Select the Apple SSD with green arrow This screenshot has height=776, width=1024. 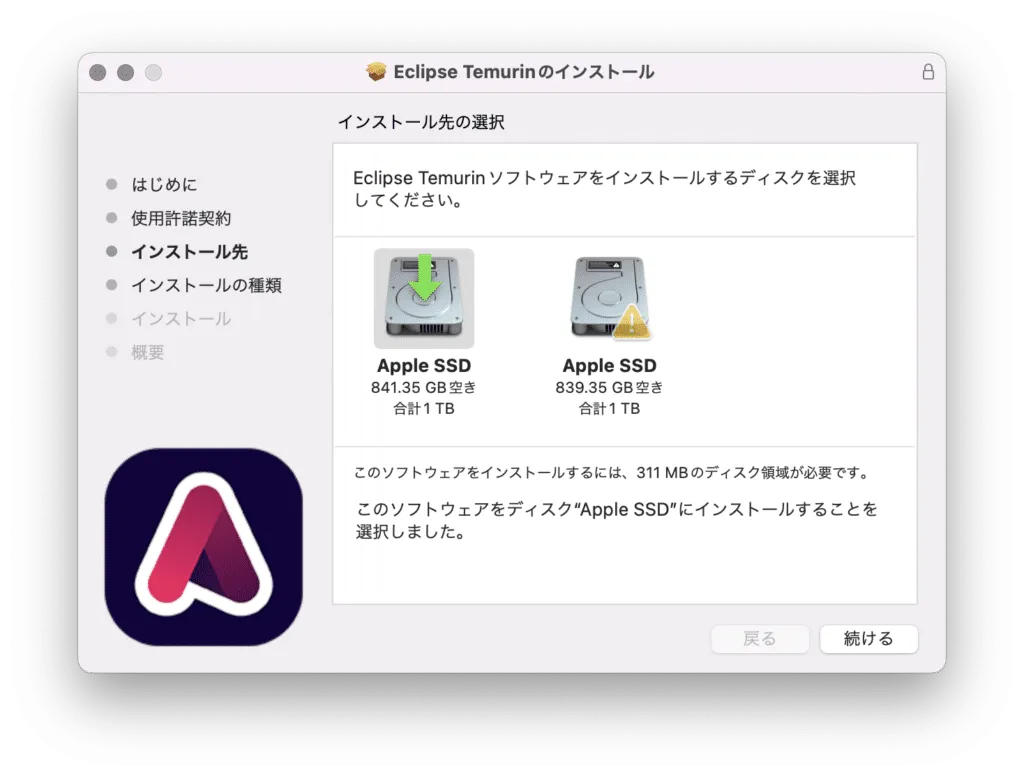point(424,299)
